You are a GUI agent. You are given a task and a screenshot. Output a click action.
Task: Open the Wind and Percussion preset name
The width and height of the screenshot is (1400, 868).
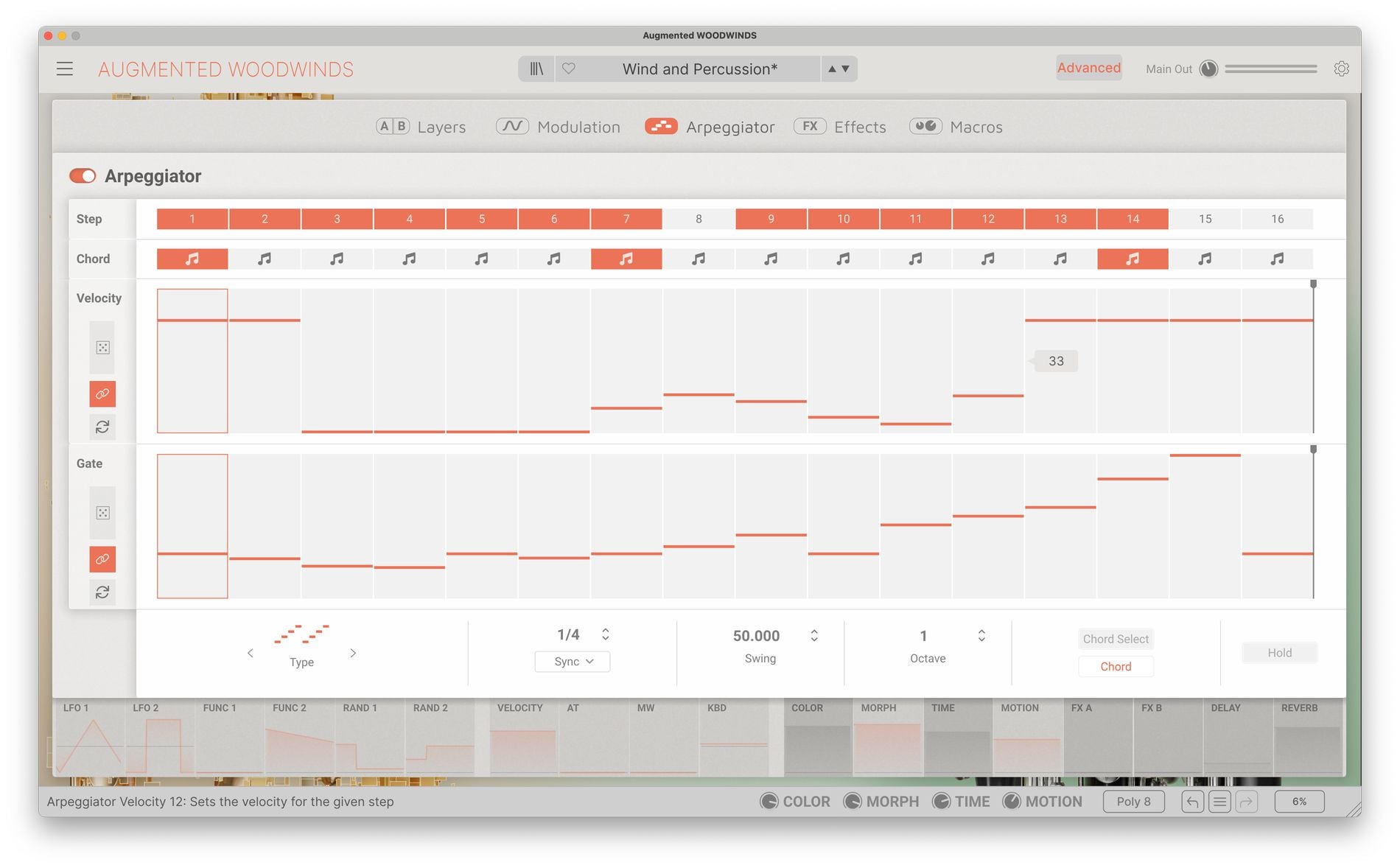(x=699, y=69)
